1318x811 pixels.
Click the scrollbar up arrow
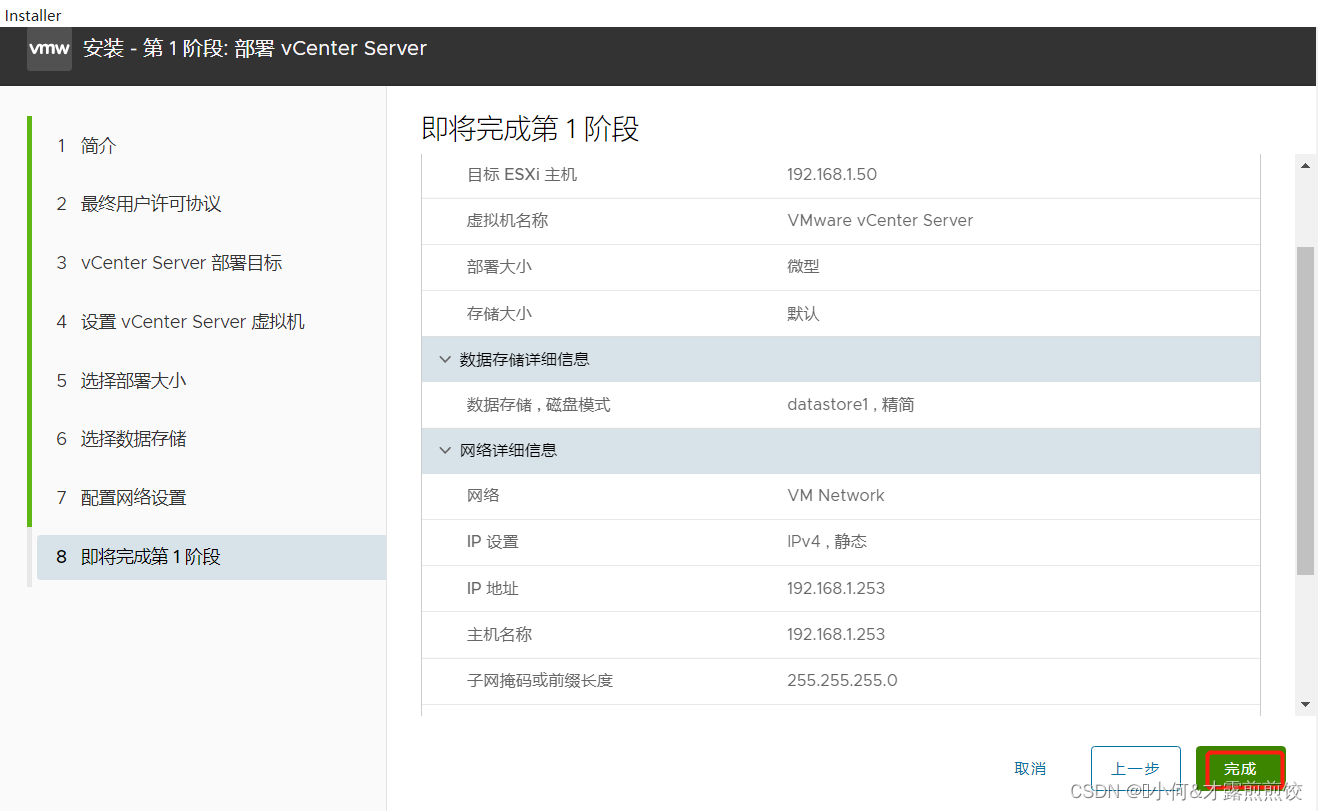click(x=1306, y=166)
